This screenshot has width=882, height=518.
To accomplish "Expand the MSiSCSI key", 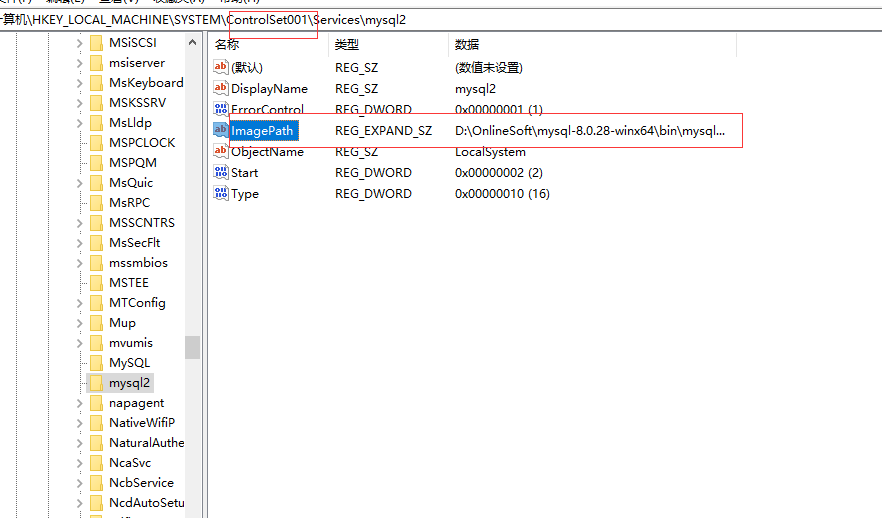I will [79, 43].
